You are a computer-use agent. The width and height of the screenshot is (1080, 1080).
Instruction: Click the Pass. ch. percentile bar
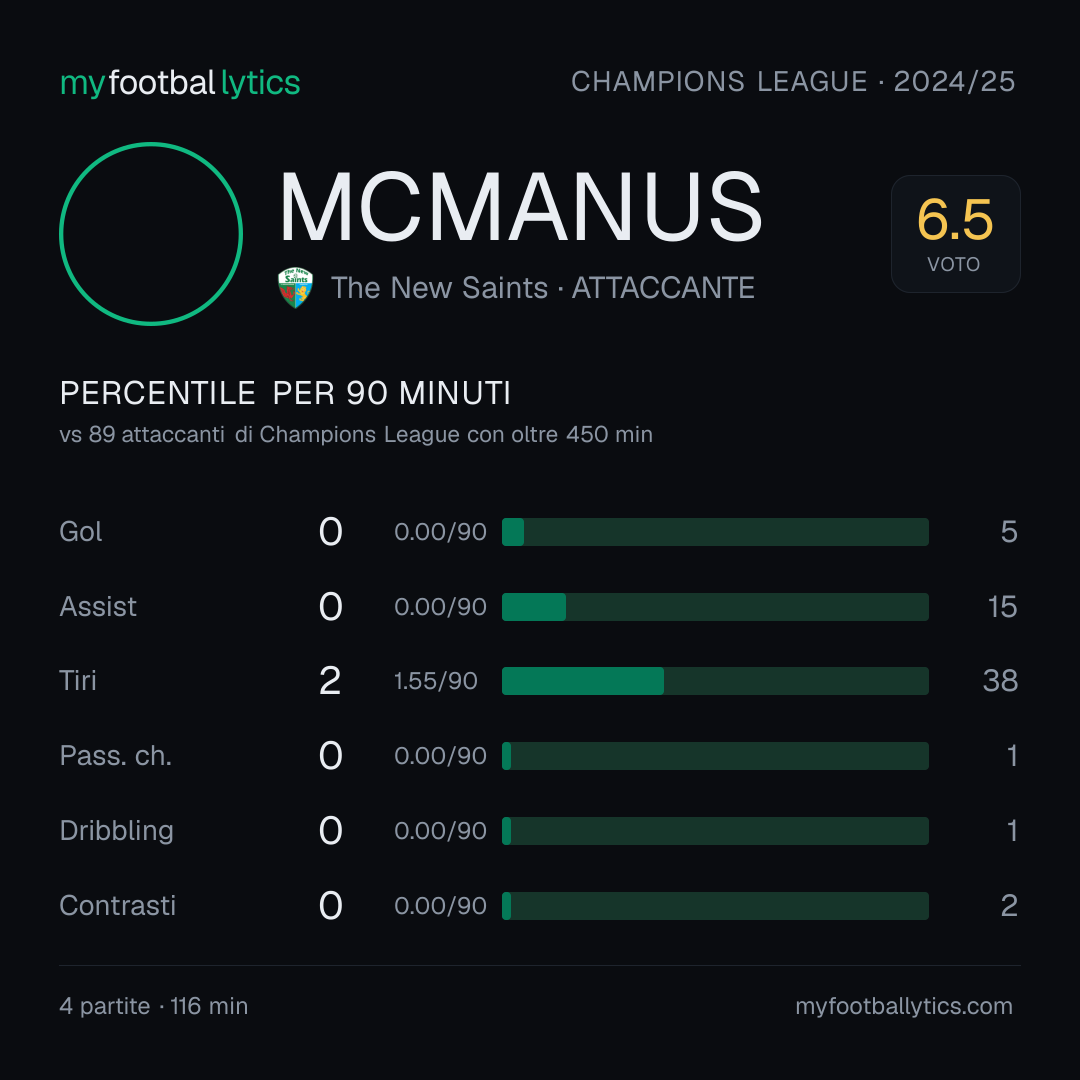pos(715,756)
